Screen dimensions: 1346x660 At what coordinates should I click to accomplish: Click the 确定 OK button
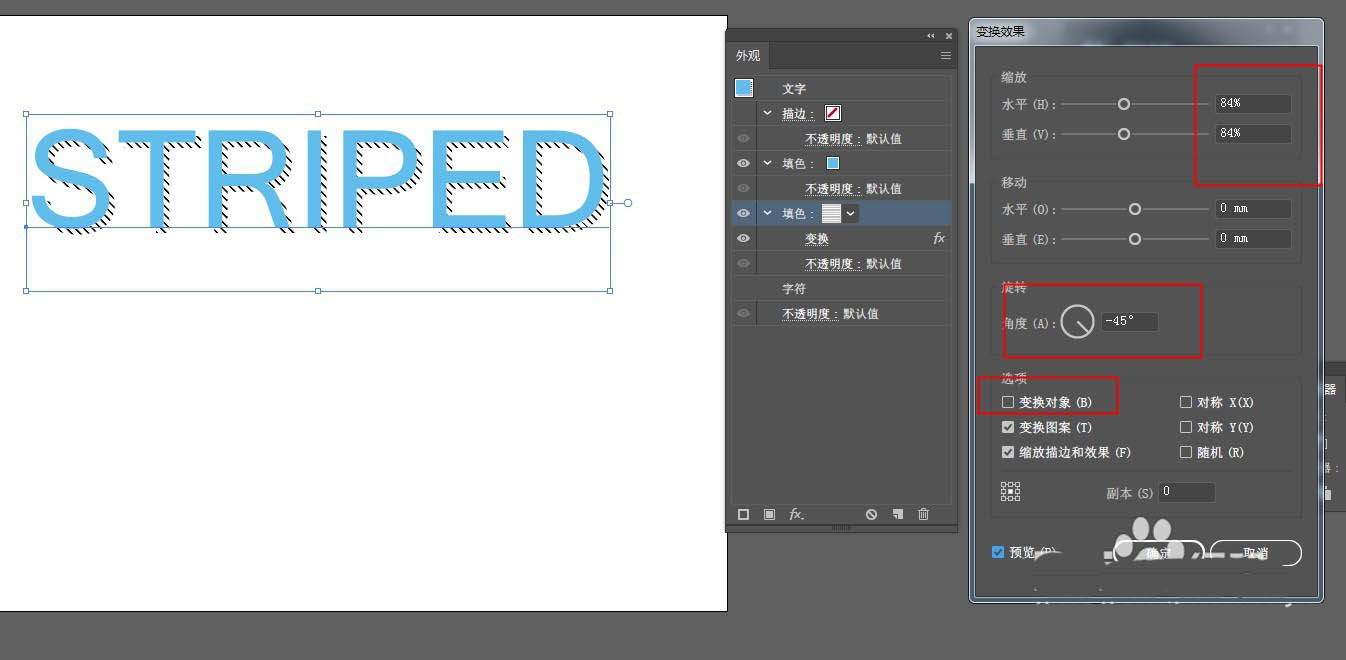click(1158, 552)
